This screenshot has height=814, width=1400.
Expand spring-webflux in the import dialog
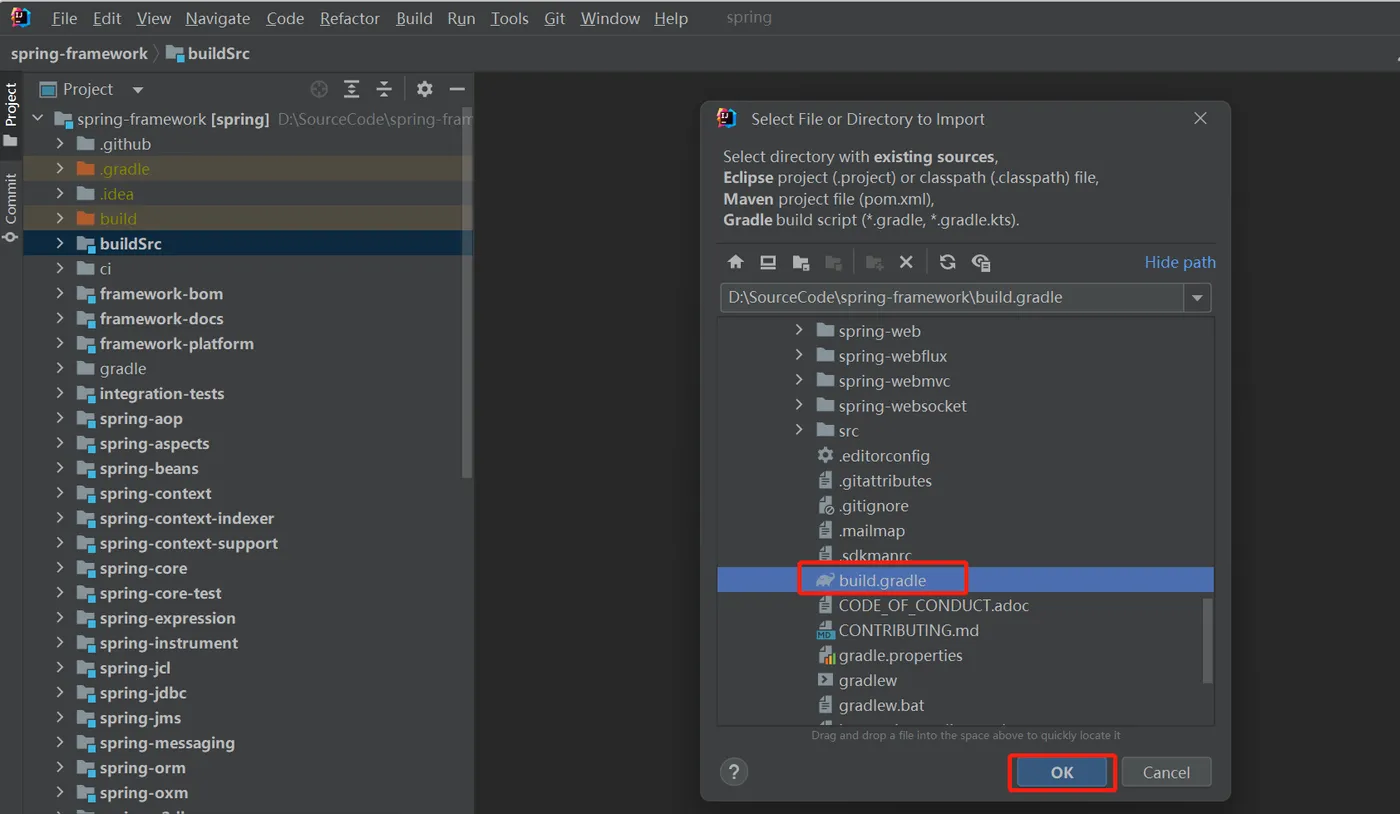[799, 355]
